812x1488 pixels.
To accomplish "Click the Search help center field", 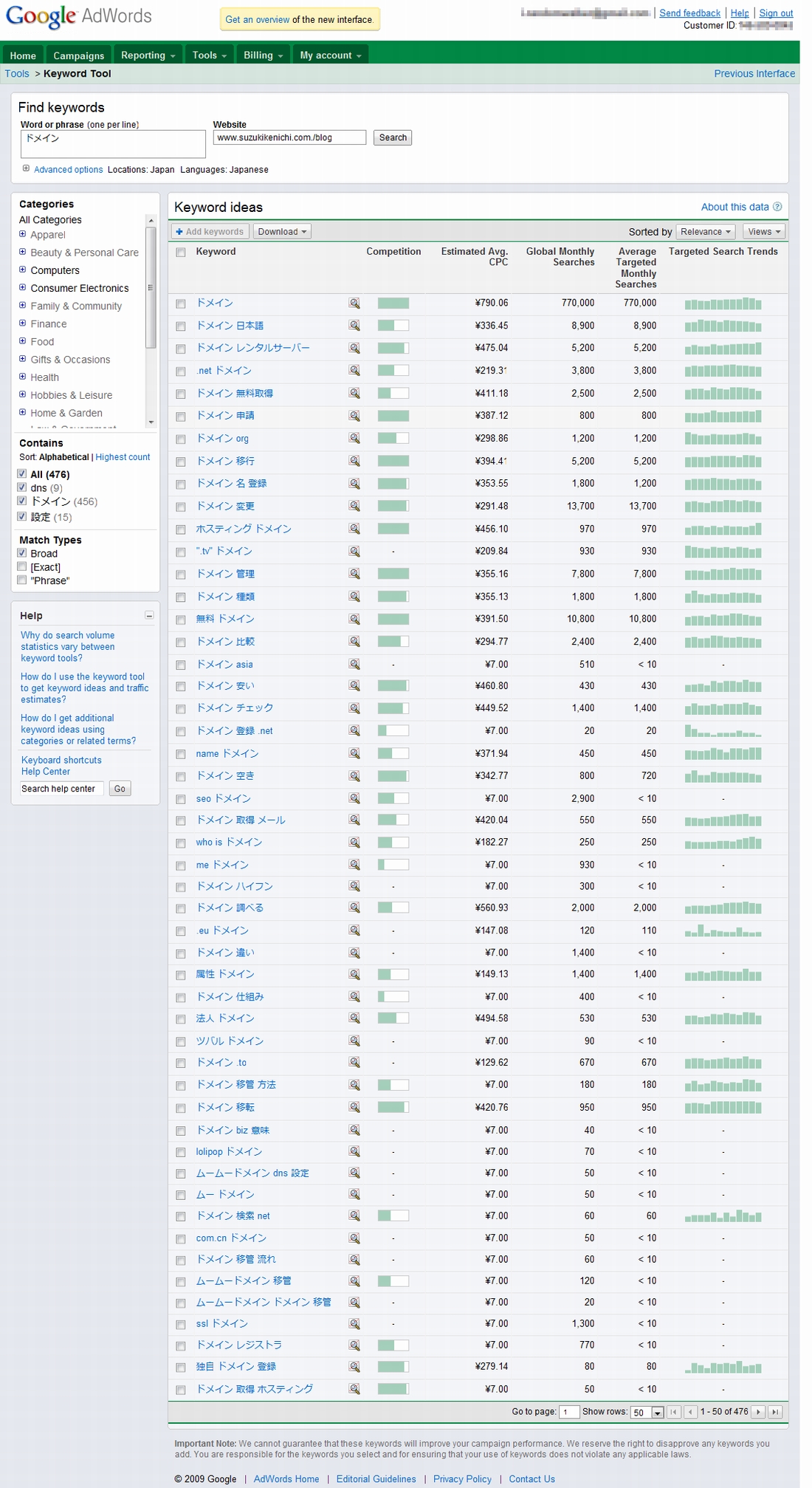I will coord(62,789).
